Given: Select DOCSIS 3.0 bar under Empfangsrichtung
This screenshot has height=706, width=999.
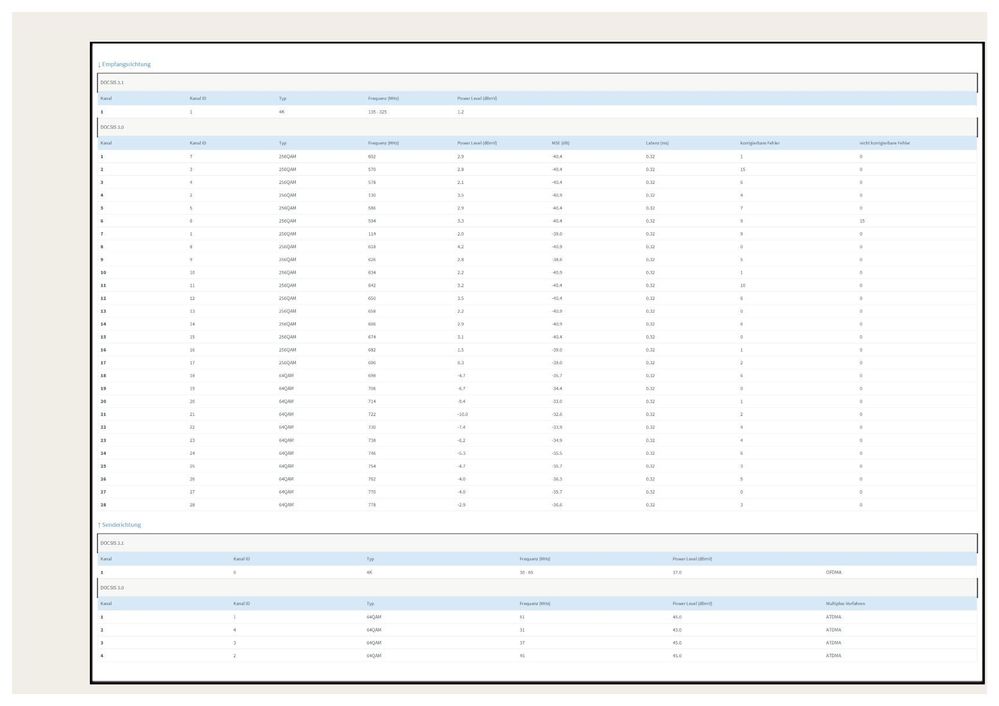Looking at the screenshot, I should click(x=537, y=127).
